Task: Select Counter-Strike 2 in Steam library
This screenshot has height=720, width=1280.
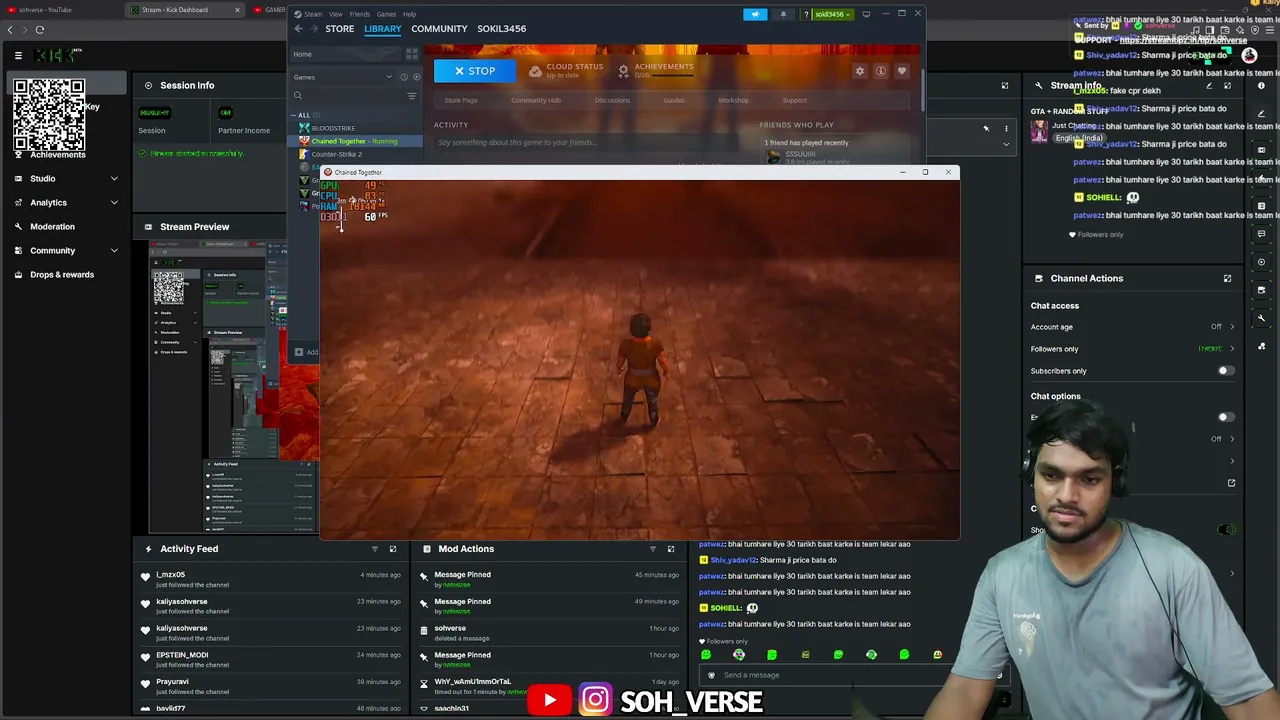Action: [x=336, y=154]
